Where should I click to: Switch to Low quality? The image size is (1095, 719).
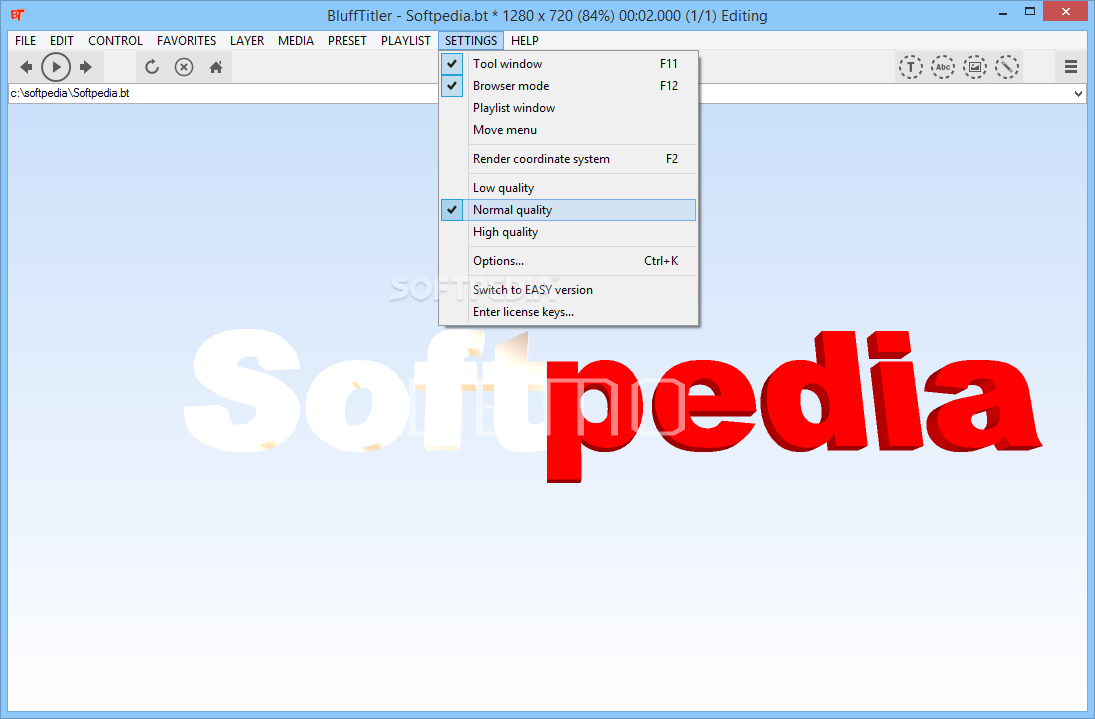(x=568, y=188)
